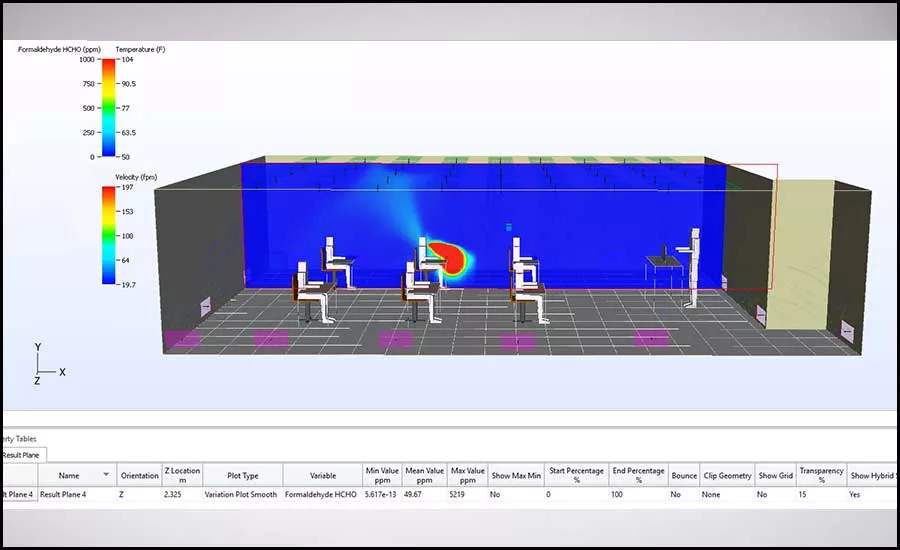Viewport: 900px width, 550px height.
Task: Click the Orientation column header
Action: [139, 475]
